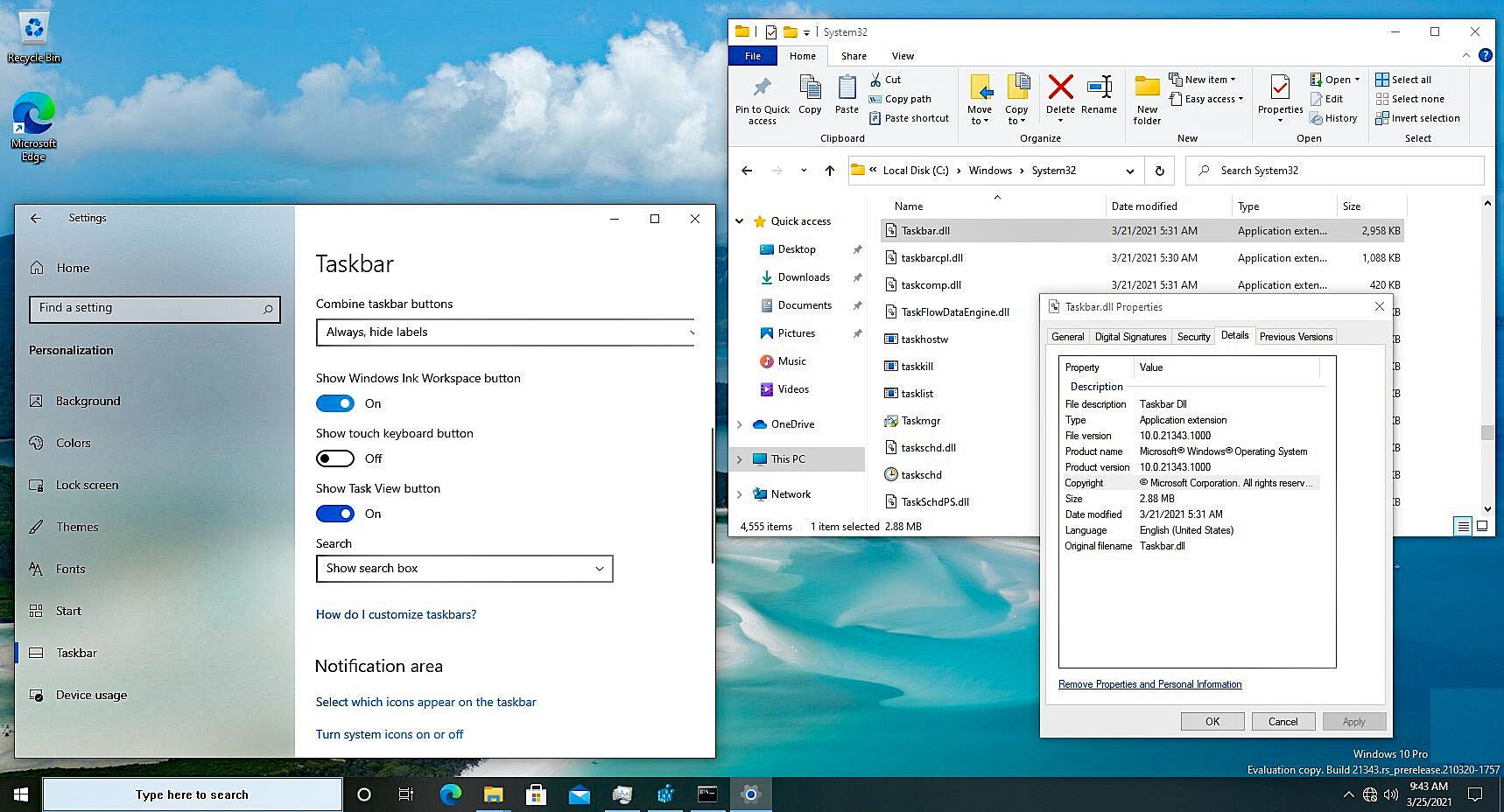
Task: Open the address bar history dropdown
Action: (1129, 171)
